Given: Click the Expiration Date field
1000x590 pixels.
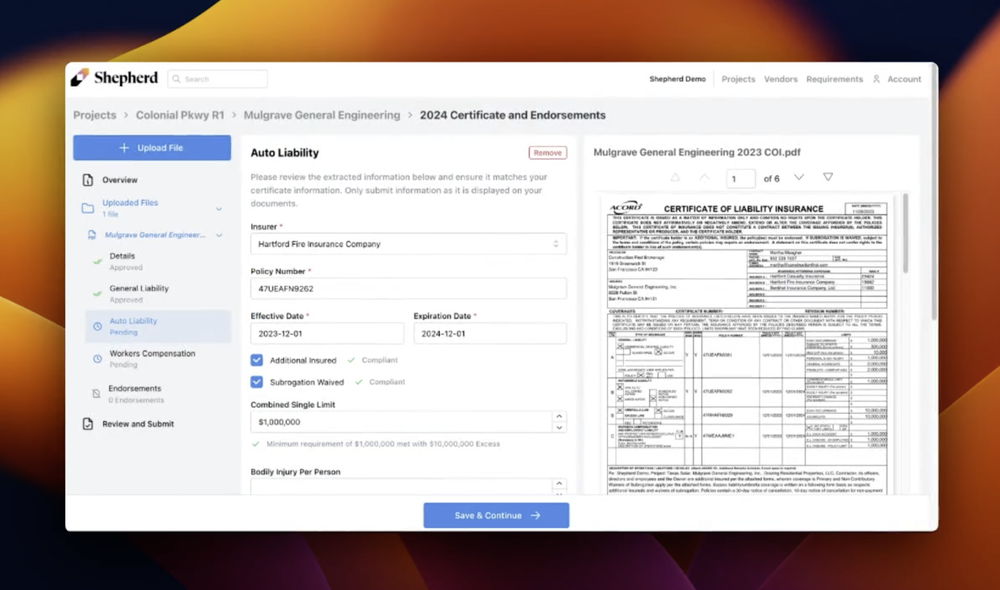Looking at the screenshot, I should click(x=490, y=334).
